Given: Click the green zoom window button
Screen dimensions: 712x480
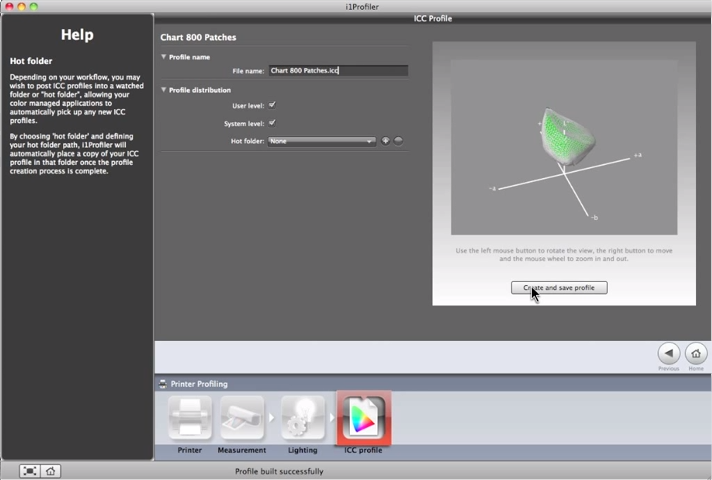Looking at the screenshot, I should (33, 6).
